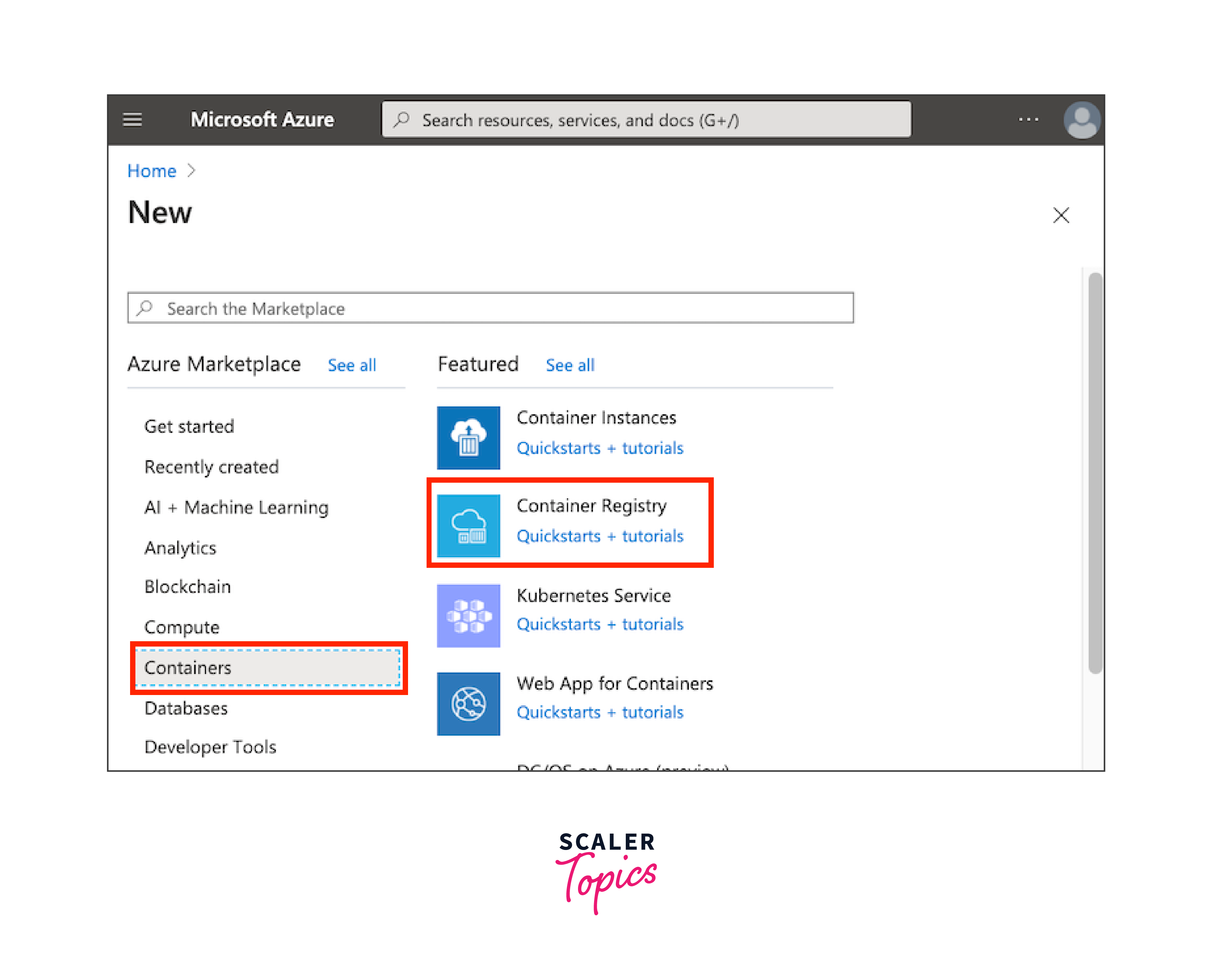Click the Container Instances icon
The height and width of the screenshot is (980, 1212).
(468, 437)
